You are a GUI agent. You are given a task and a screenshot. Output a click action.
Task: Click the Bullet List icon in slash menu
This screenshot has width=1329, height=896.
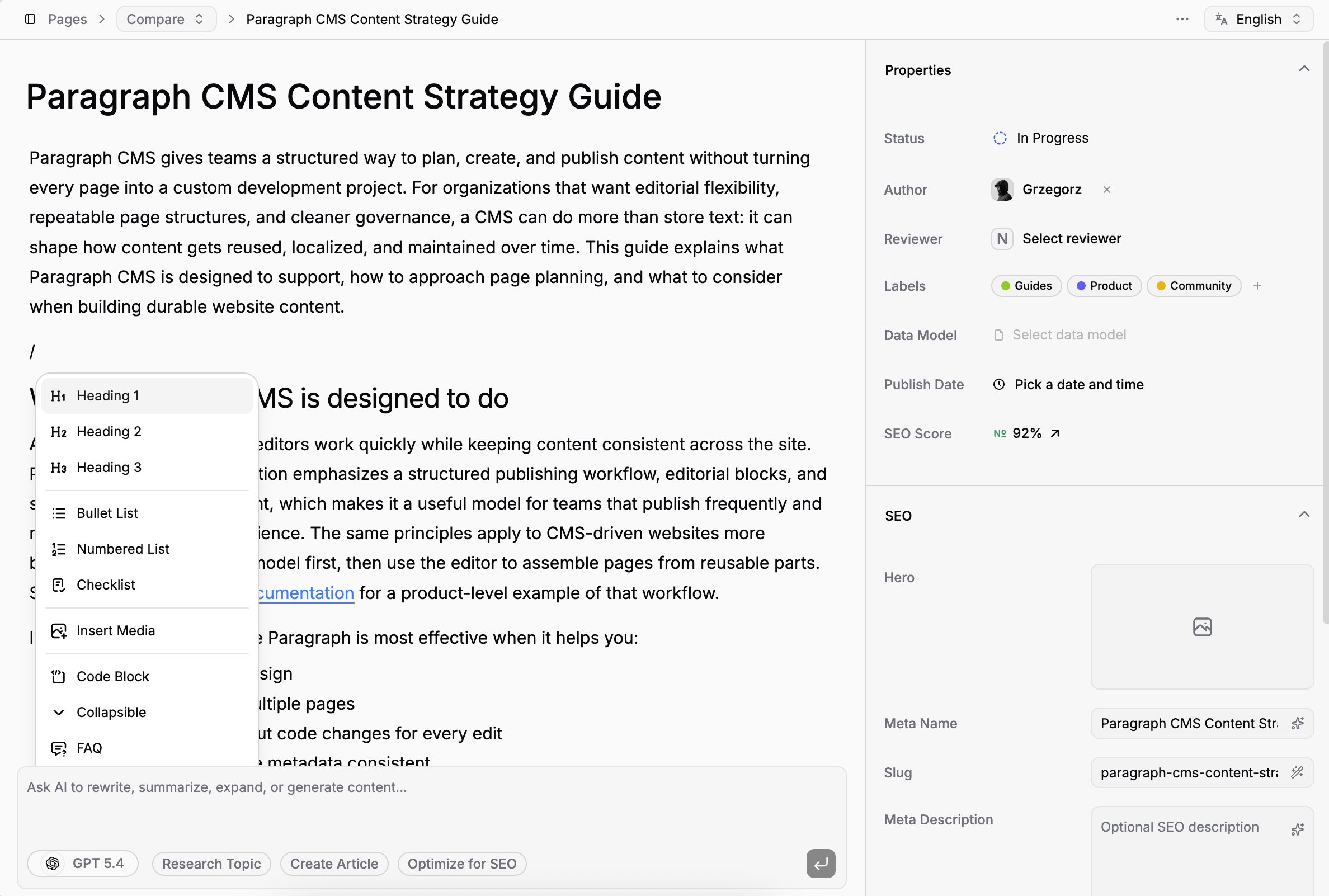tap(59, 513)
